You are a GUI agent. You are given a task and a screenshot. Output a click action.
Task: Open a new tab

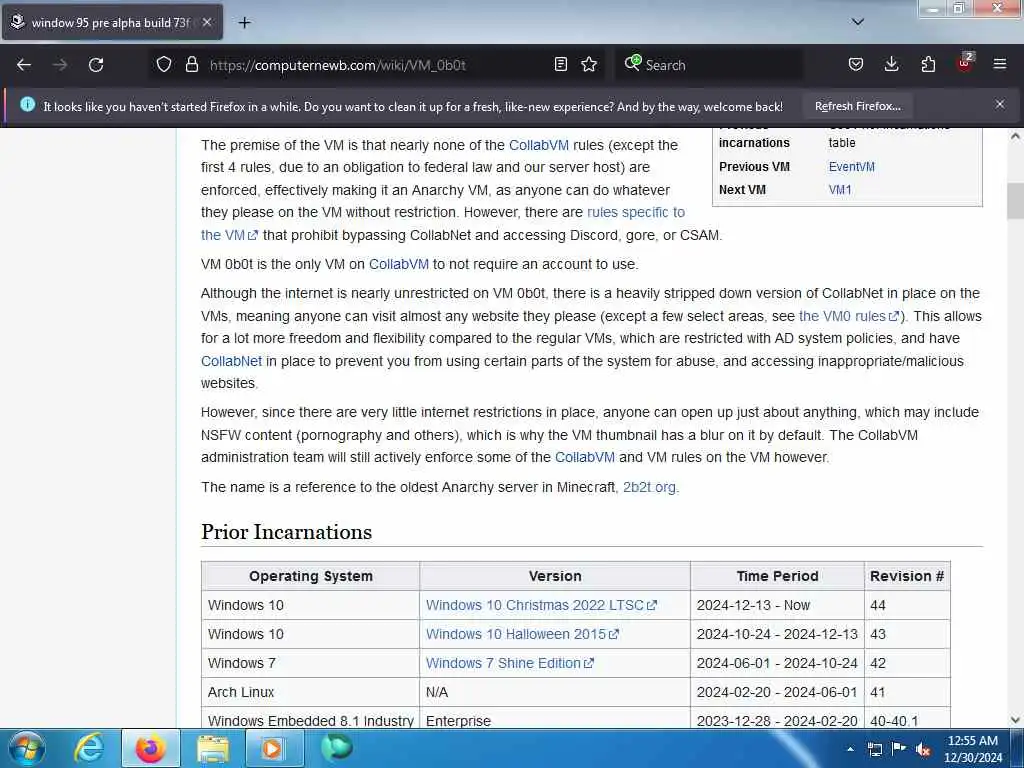[x=244, y=22]
